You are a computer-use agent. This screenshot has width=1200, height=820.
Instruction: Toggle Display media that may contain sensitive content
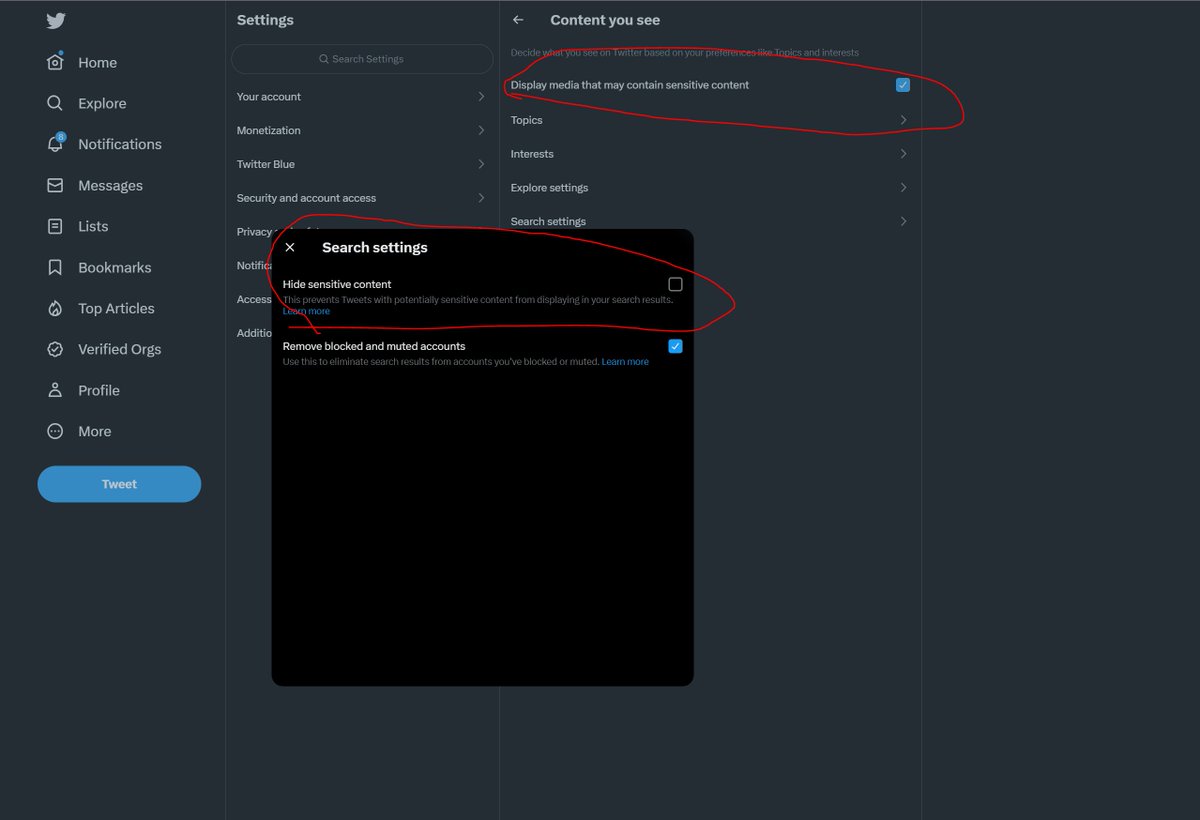tap(903, 85)
